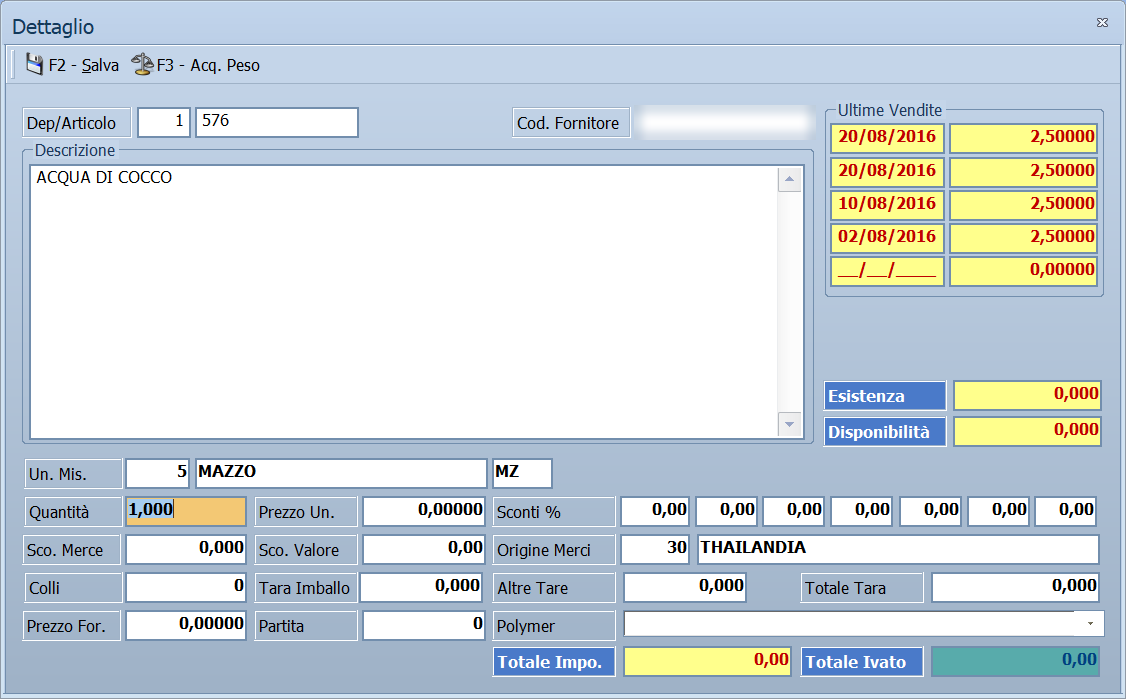1126x699 pixels.
Task: Click the MAZZO unit name field
Action: pyautogui.click(x=341, y=473)
